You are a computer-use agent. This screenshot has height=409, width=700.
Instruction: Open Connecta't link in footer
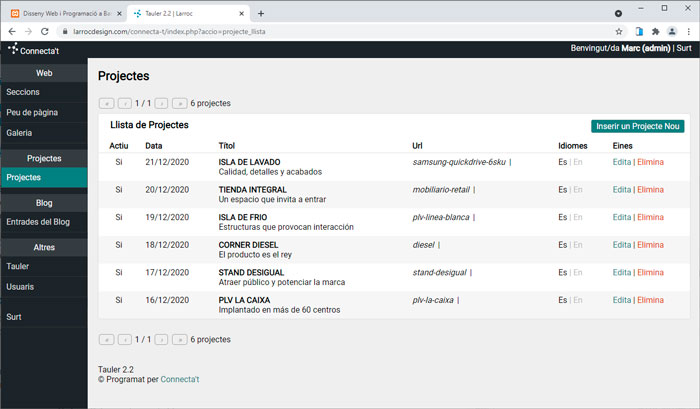point(179,380)
